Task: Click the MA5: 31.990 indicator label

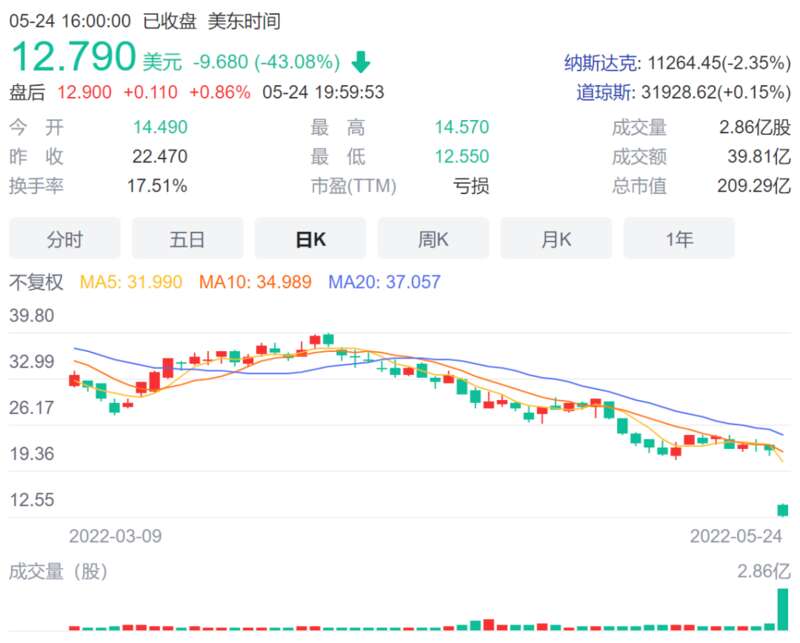Action: click(131, 282)
